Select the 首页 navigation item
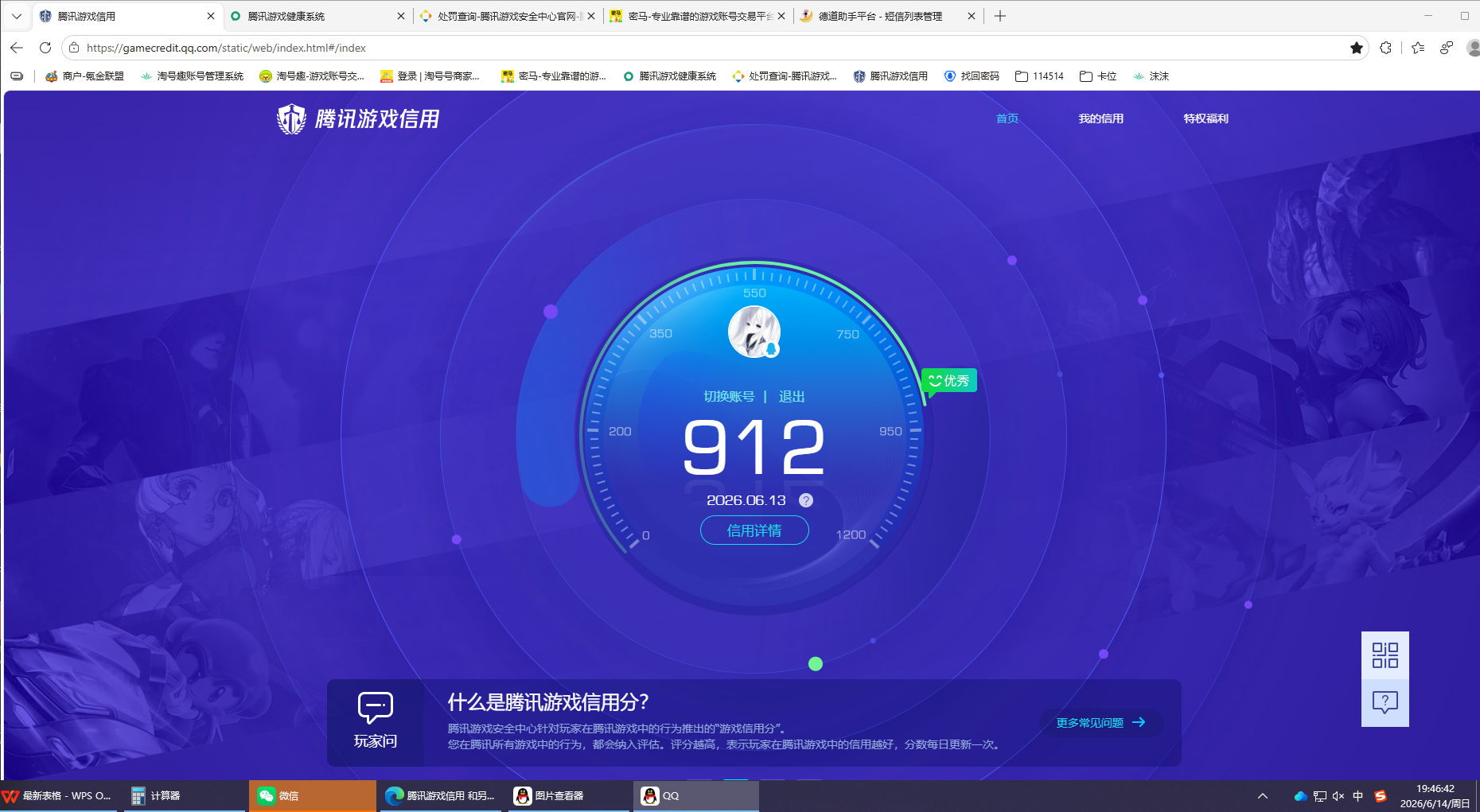 (x=1007, y=118)
